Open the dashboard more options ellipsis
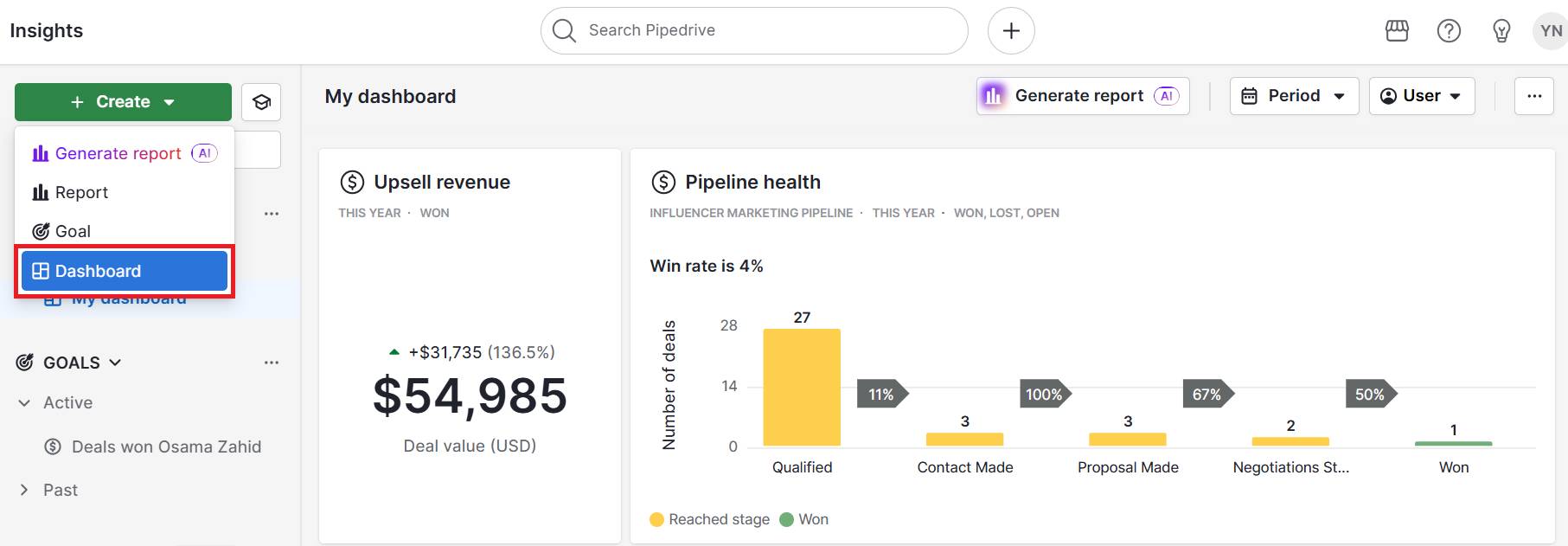 coord(1534,96)
